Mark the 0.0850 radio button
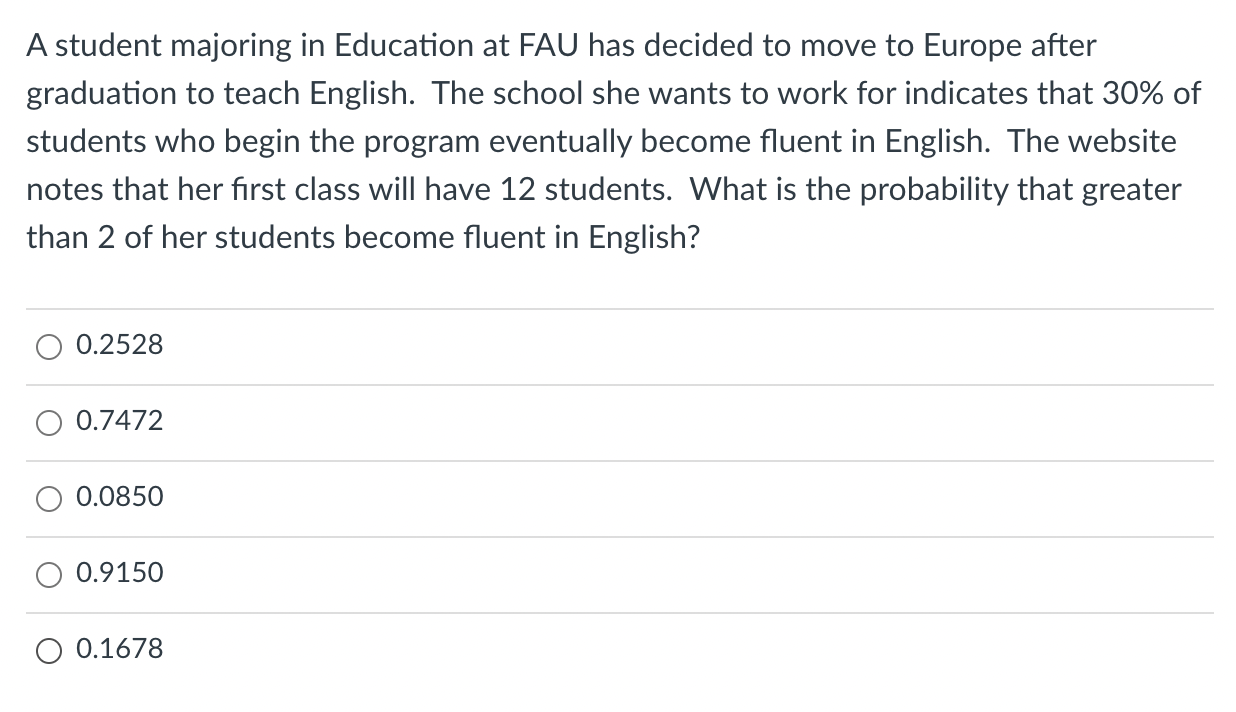 tap(50, 499)
